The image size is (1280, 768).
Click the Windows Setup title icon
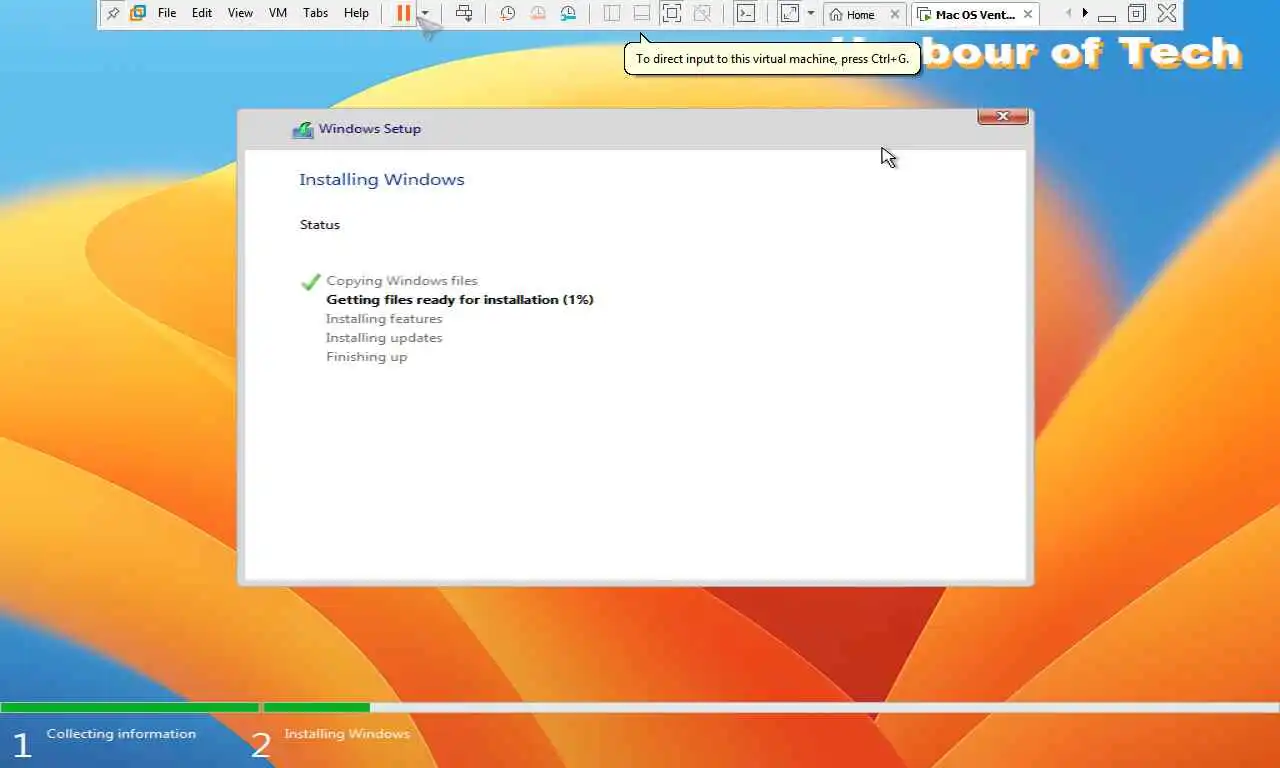(302, 129)
